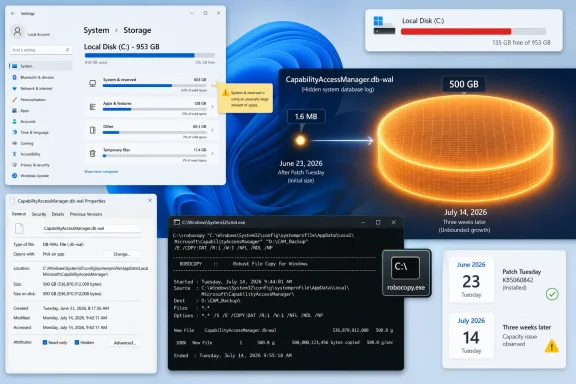The width and height of the screenshot is (576, 384).
Task: Close the CapabilityAccessManager.db-wal Properties dialog
Action: 150,200
